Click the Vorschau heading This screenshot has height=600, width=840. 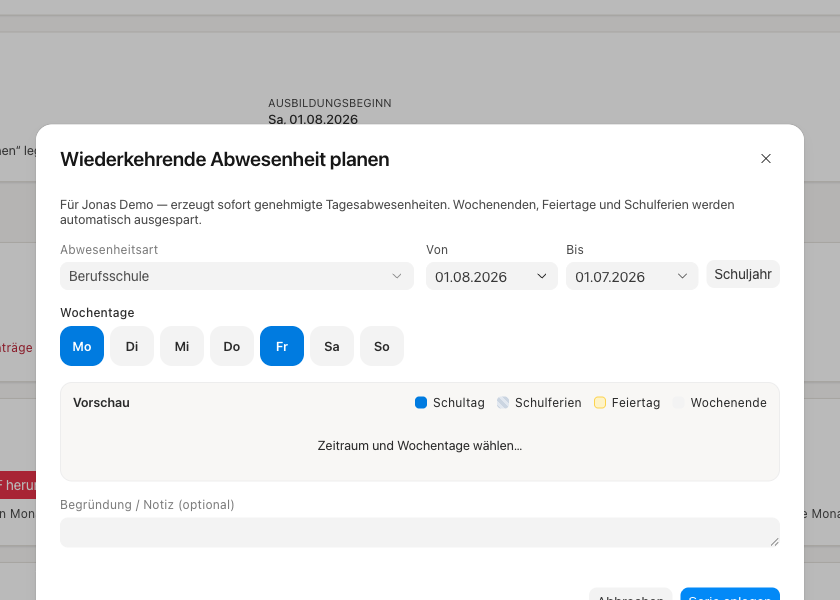(x=101, y=402)
